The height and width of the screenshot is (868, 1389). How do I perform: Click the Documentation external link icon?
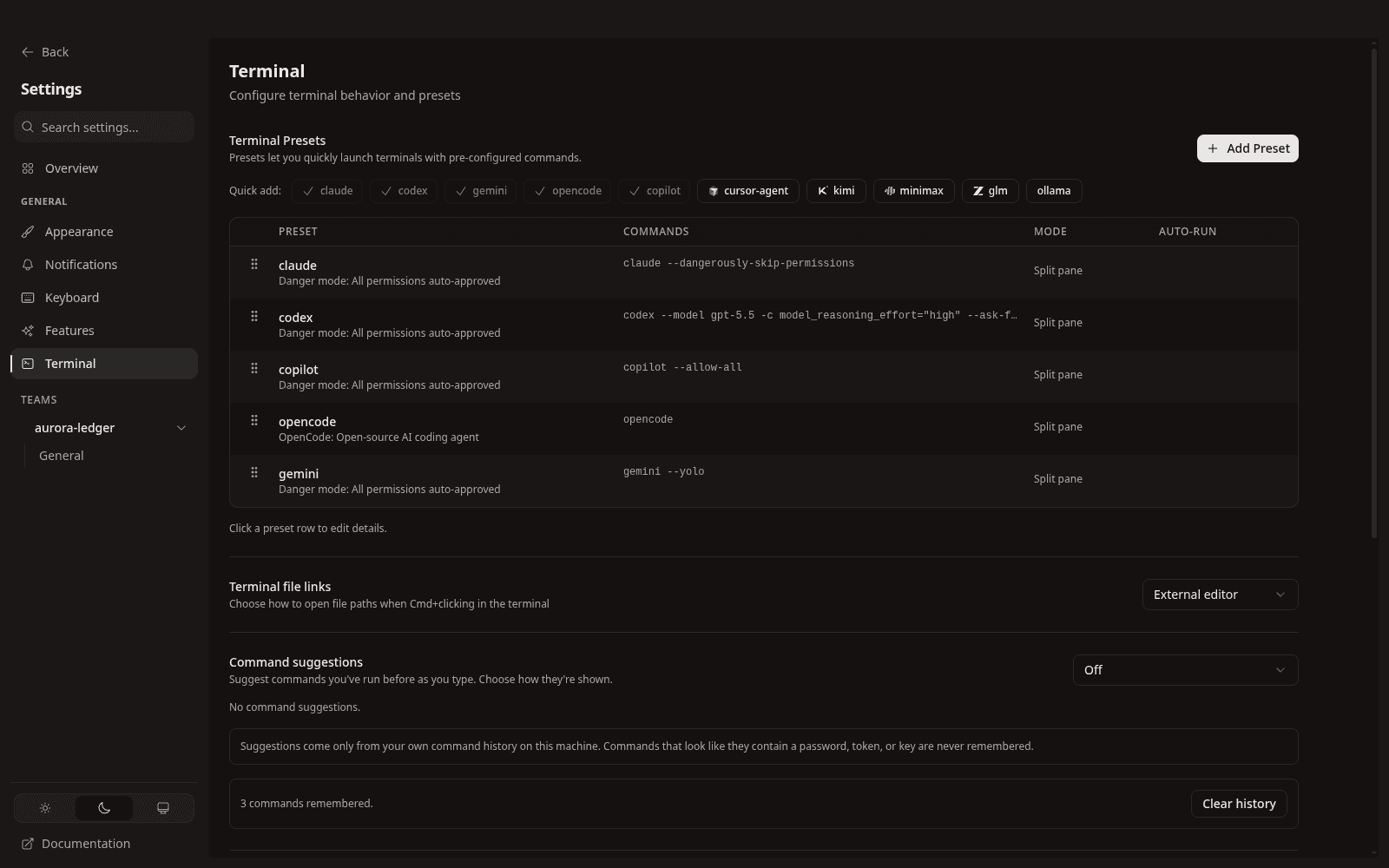[x=28, y=844]
